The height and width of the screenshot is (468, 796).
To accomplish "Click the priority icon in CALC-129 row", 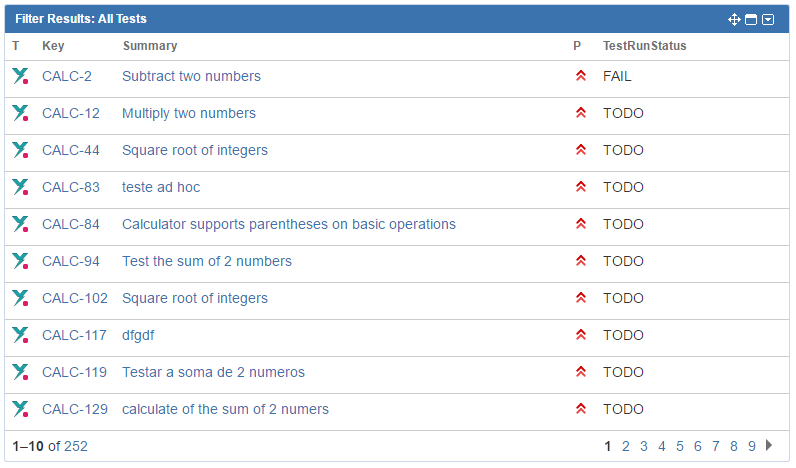I will [581, 409].
